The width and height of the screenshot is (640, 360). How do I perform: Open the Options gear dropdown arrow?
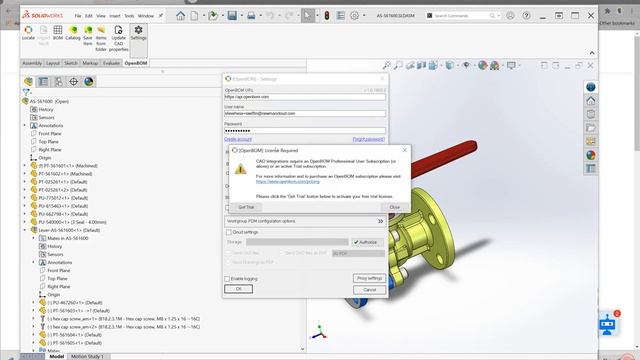tap(364, 16)
